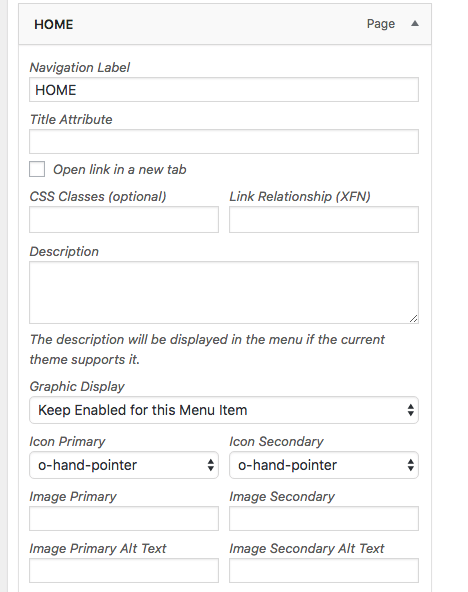This screenshot has height=592, width=468.
Task: Click the Image Secondary input field
Action: [324, 518]
